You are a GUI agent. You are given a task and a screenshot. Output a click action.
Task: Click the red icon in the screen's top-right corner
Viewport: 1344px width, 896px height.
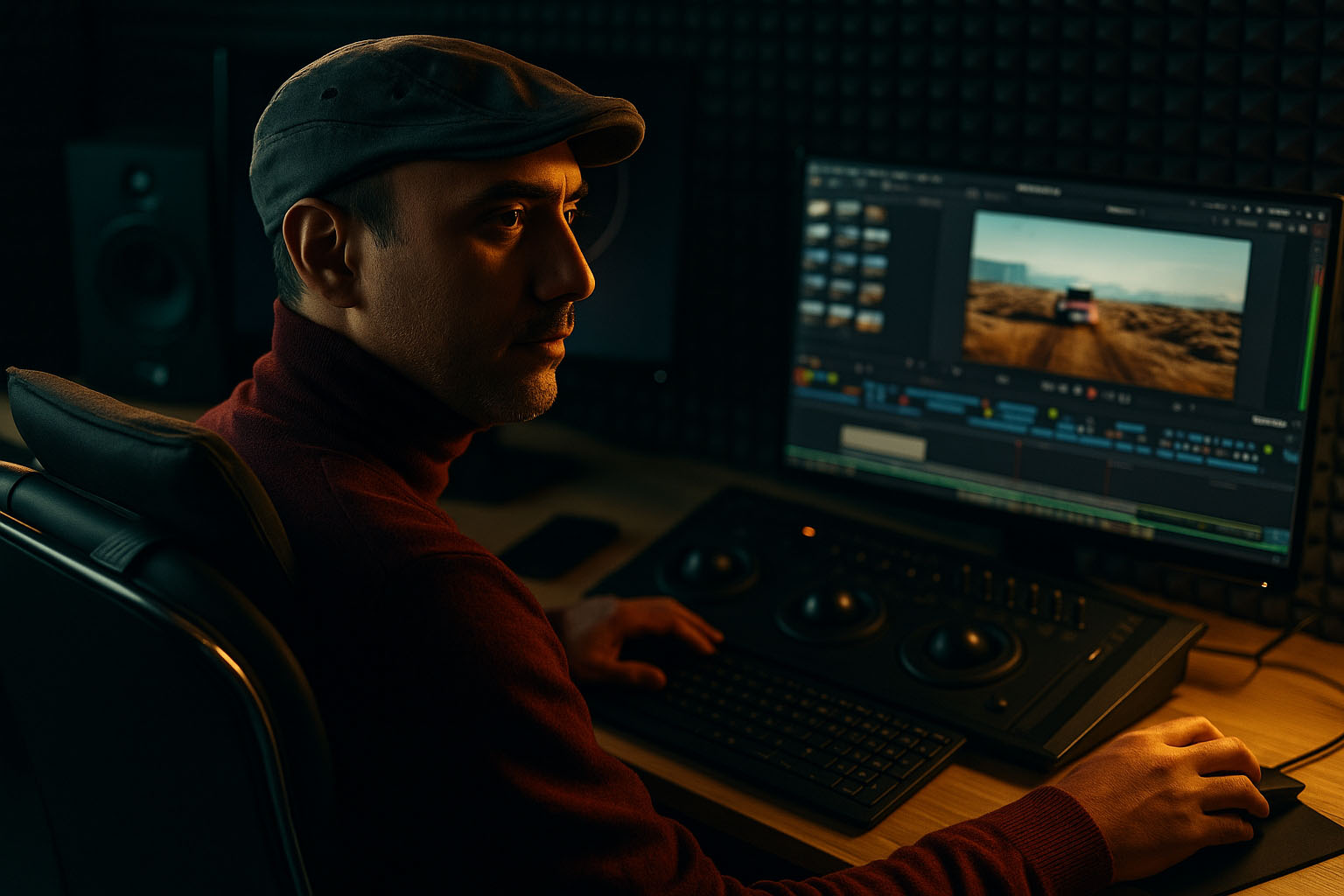click(1319, 230)
